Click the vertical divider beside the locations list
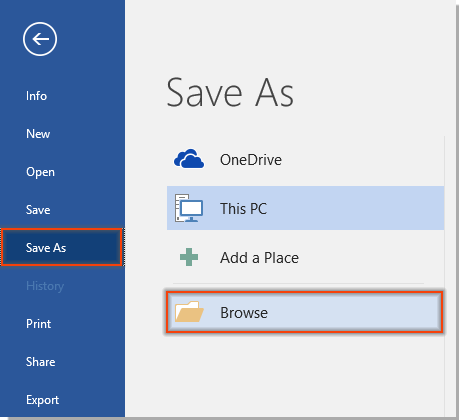This screenshot has height=420, width=459. tap(444, 277)
